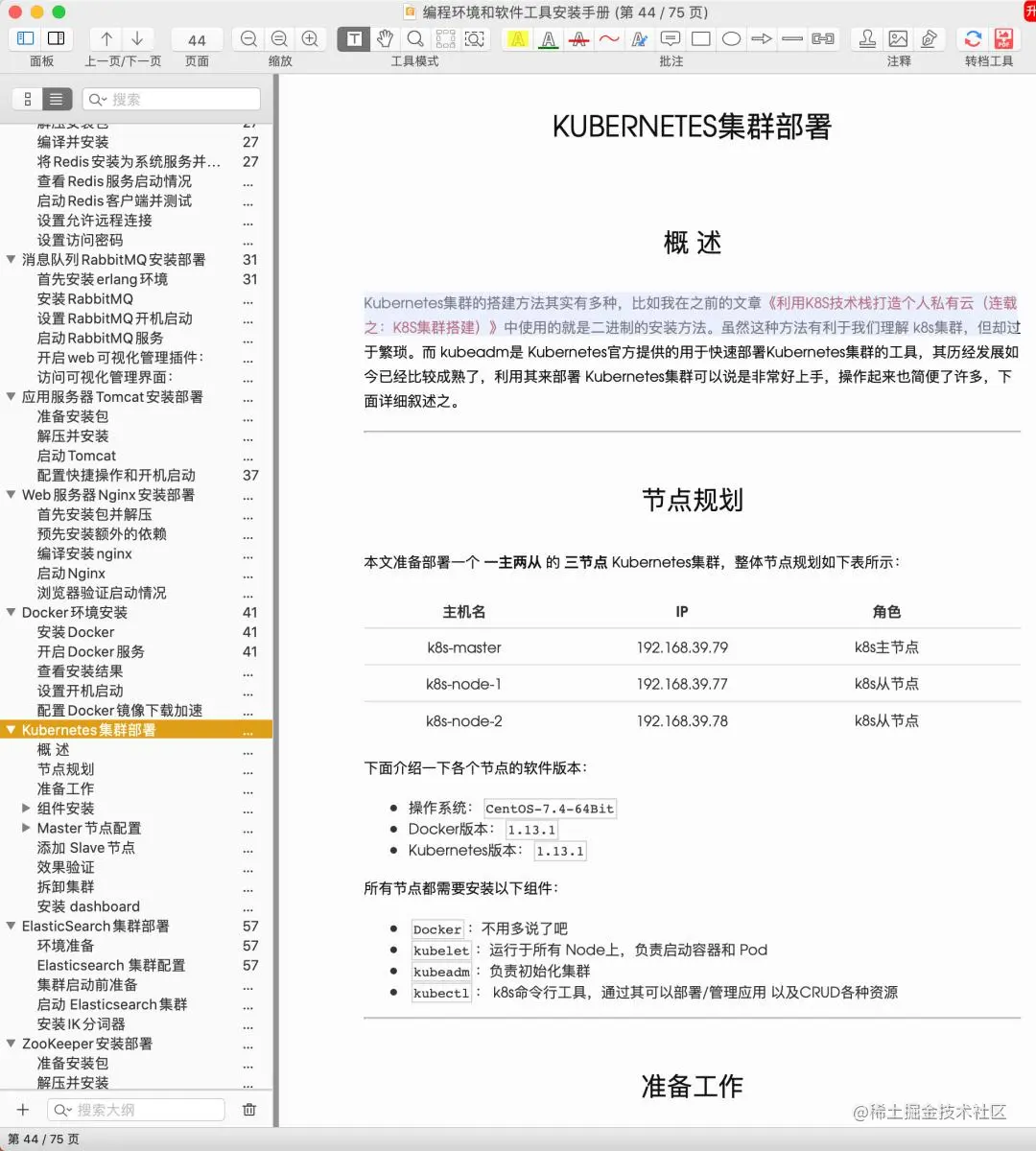This screenshot has height=1151, width=1036.
Task: Select the arrow annotation tool
Action: pyautogui.click(x=762, y=38)
